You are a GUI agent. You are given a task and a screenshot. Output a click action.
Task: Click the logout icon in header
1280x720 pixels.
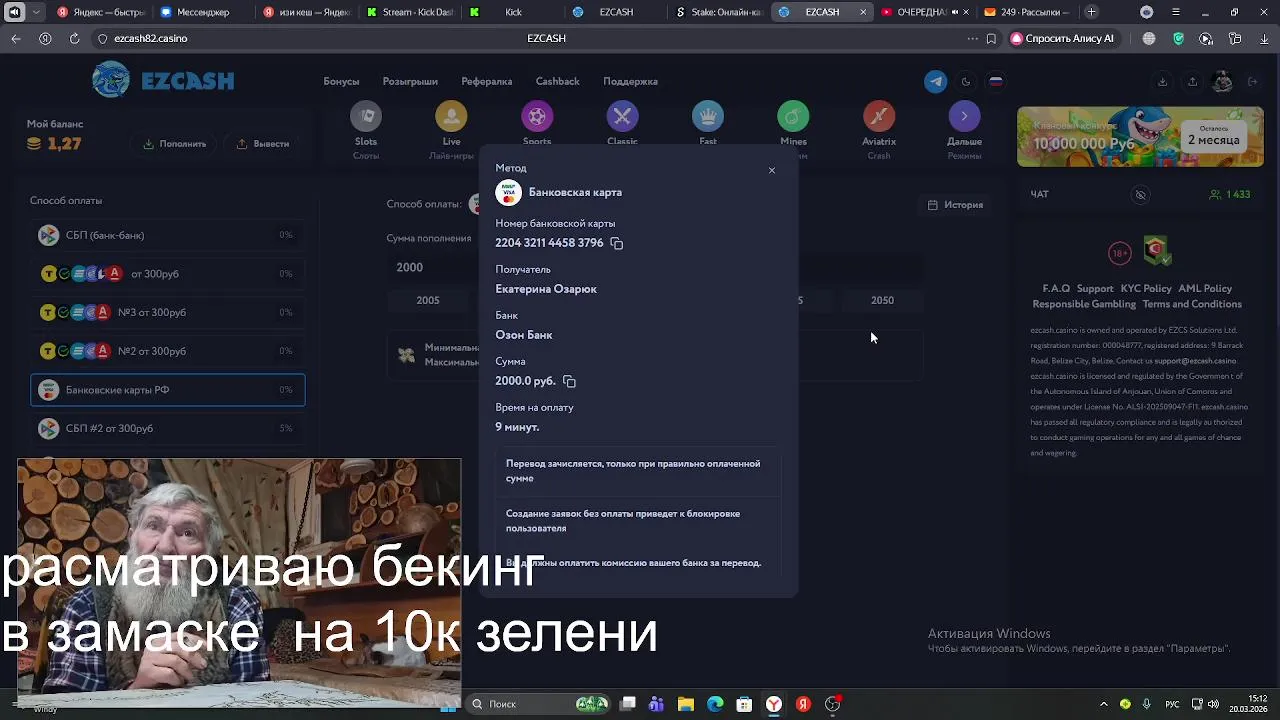click(1252, 82)
